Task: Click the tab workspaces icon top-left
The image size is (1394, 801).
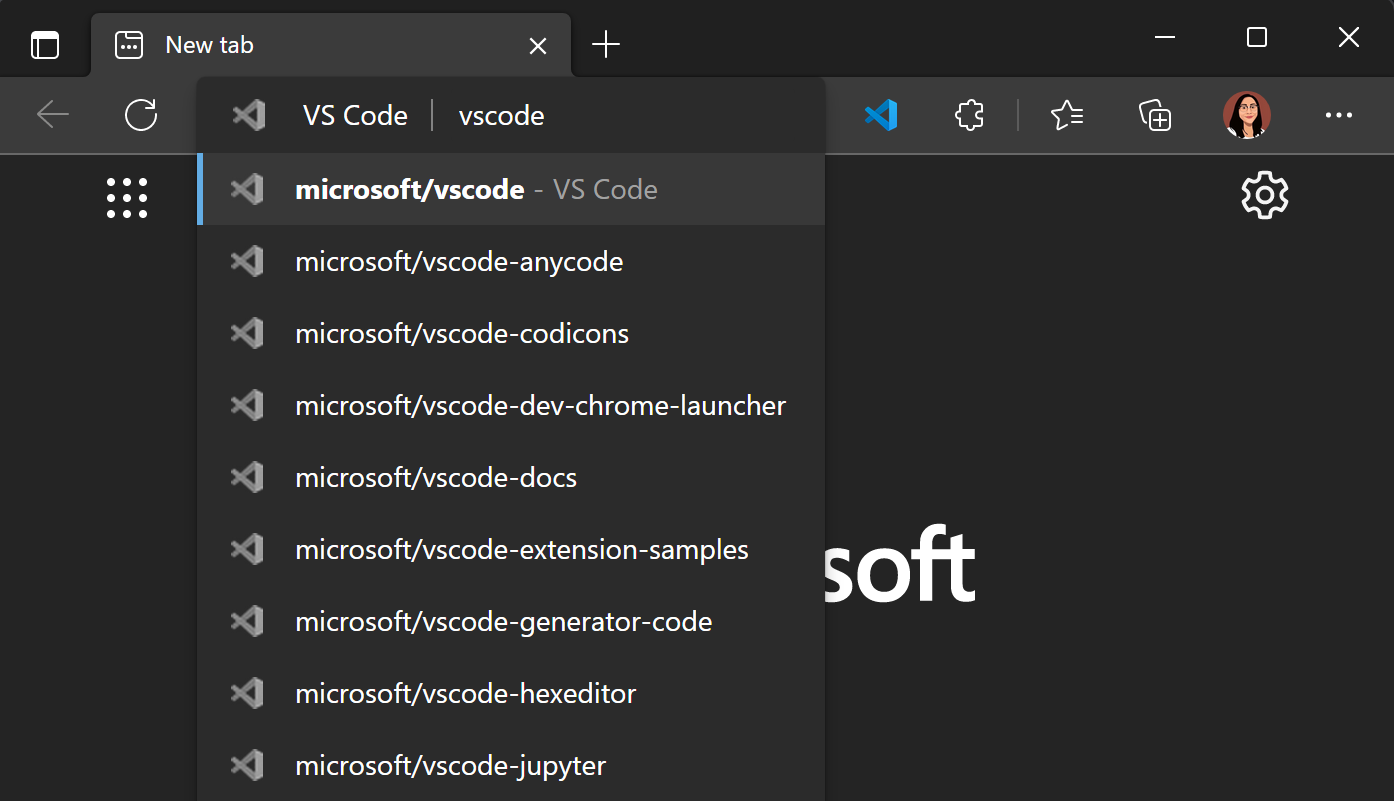Action: 44,44
